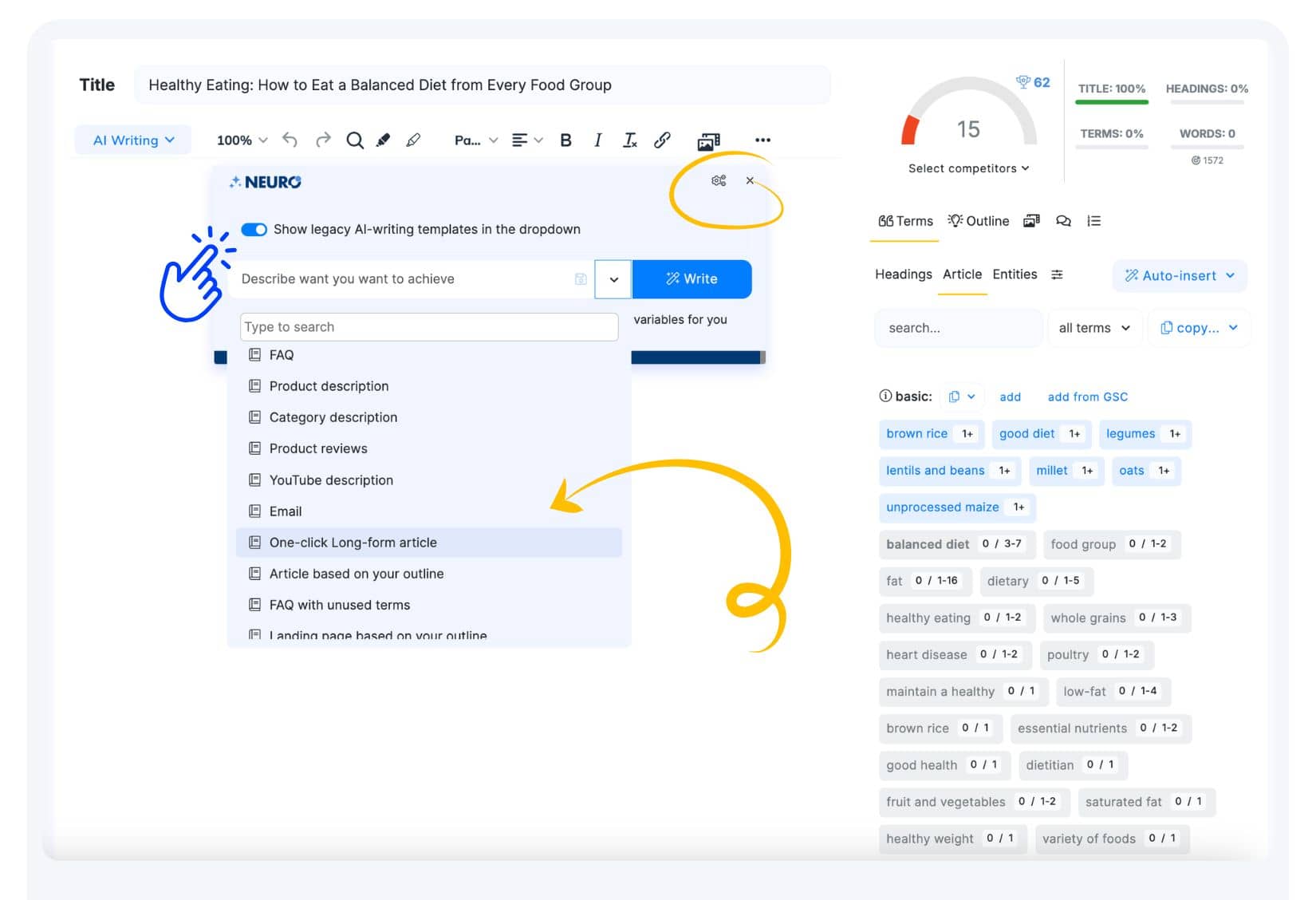Screen dimensions: 1316x900
Task: Click the Type to search field
Action: 429,327
